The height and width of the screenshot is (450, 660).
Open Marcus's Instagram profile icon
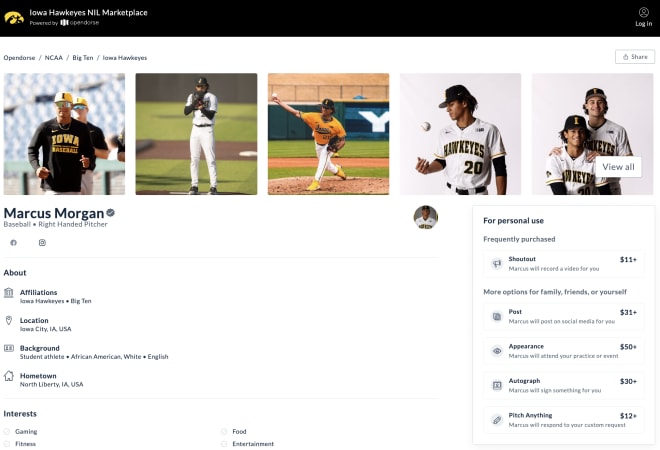coord(42,242)
